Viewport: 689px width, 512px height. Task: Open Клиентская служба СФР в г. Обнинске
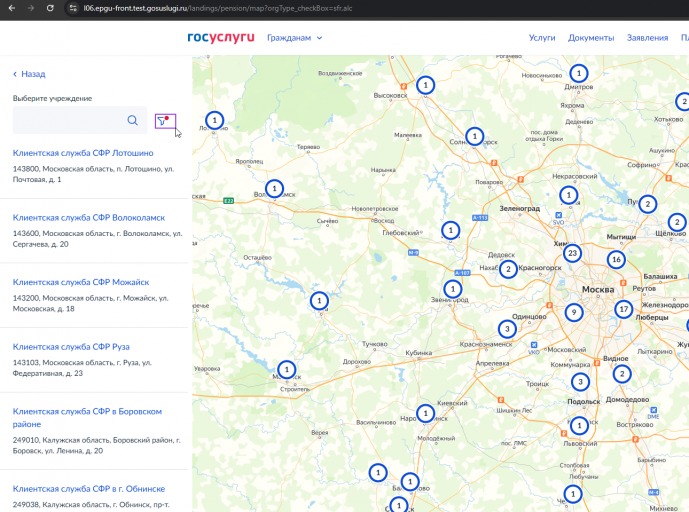89,489
